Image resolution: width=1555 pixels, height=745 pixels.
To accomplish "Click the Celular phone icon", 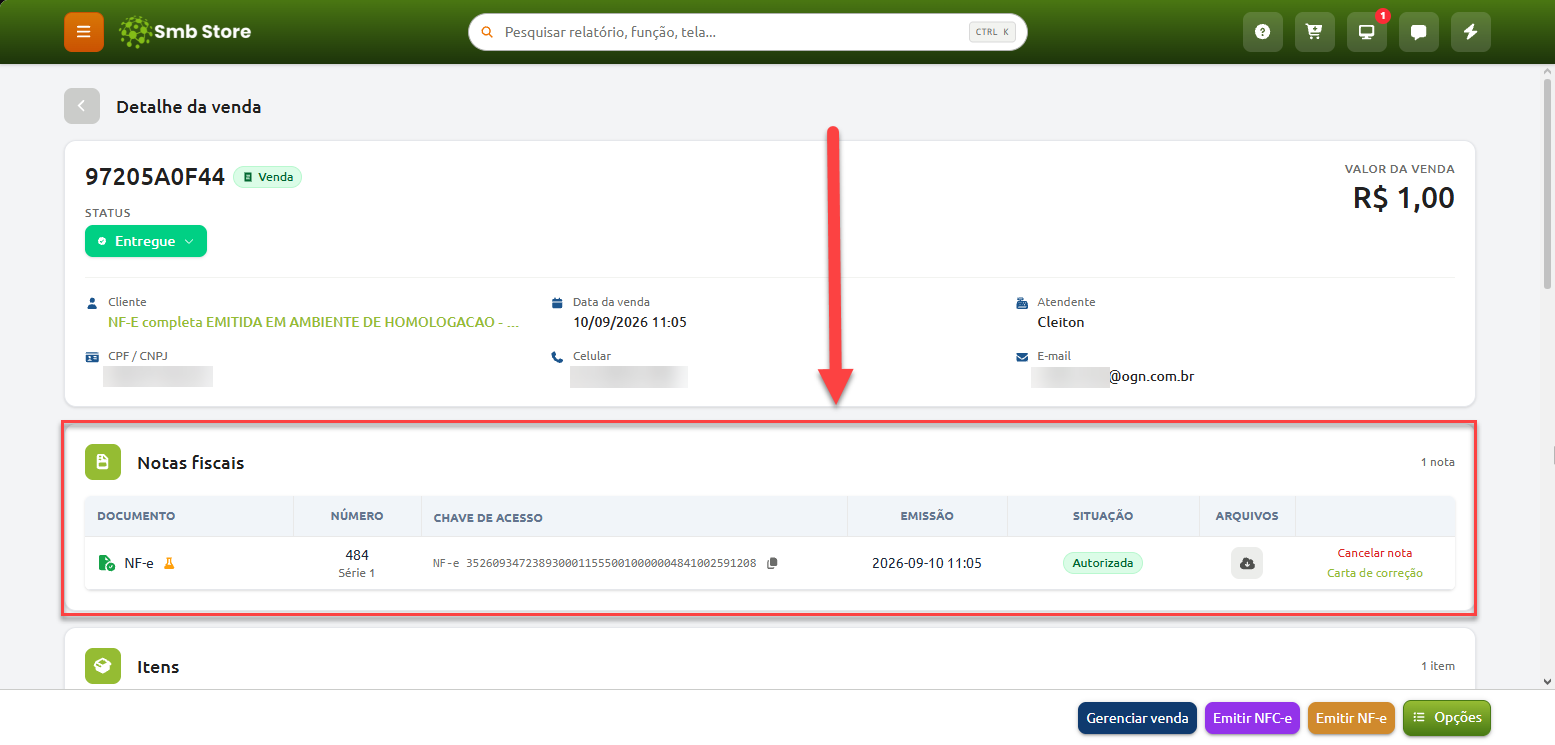I will click(557, 356).
